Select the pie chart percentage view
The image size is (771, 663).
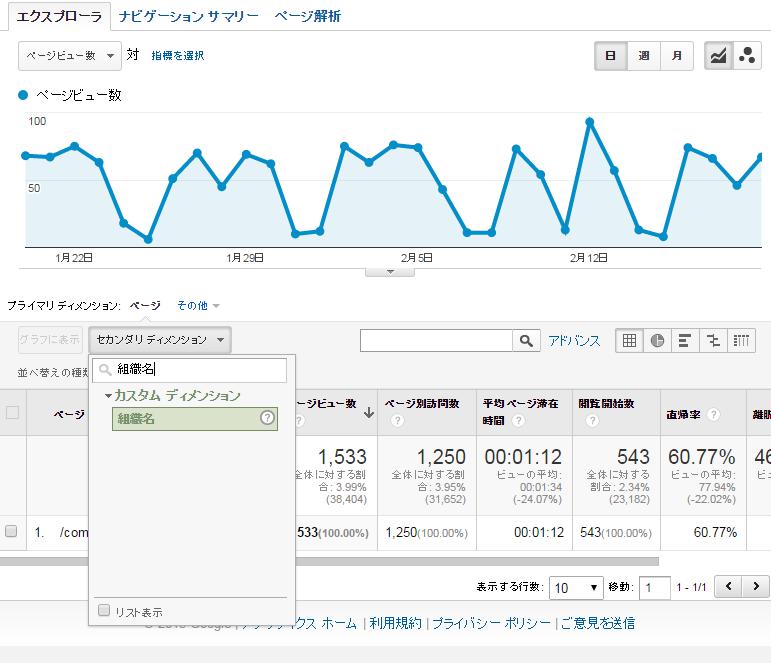point(657,340)
